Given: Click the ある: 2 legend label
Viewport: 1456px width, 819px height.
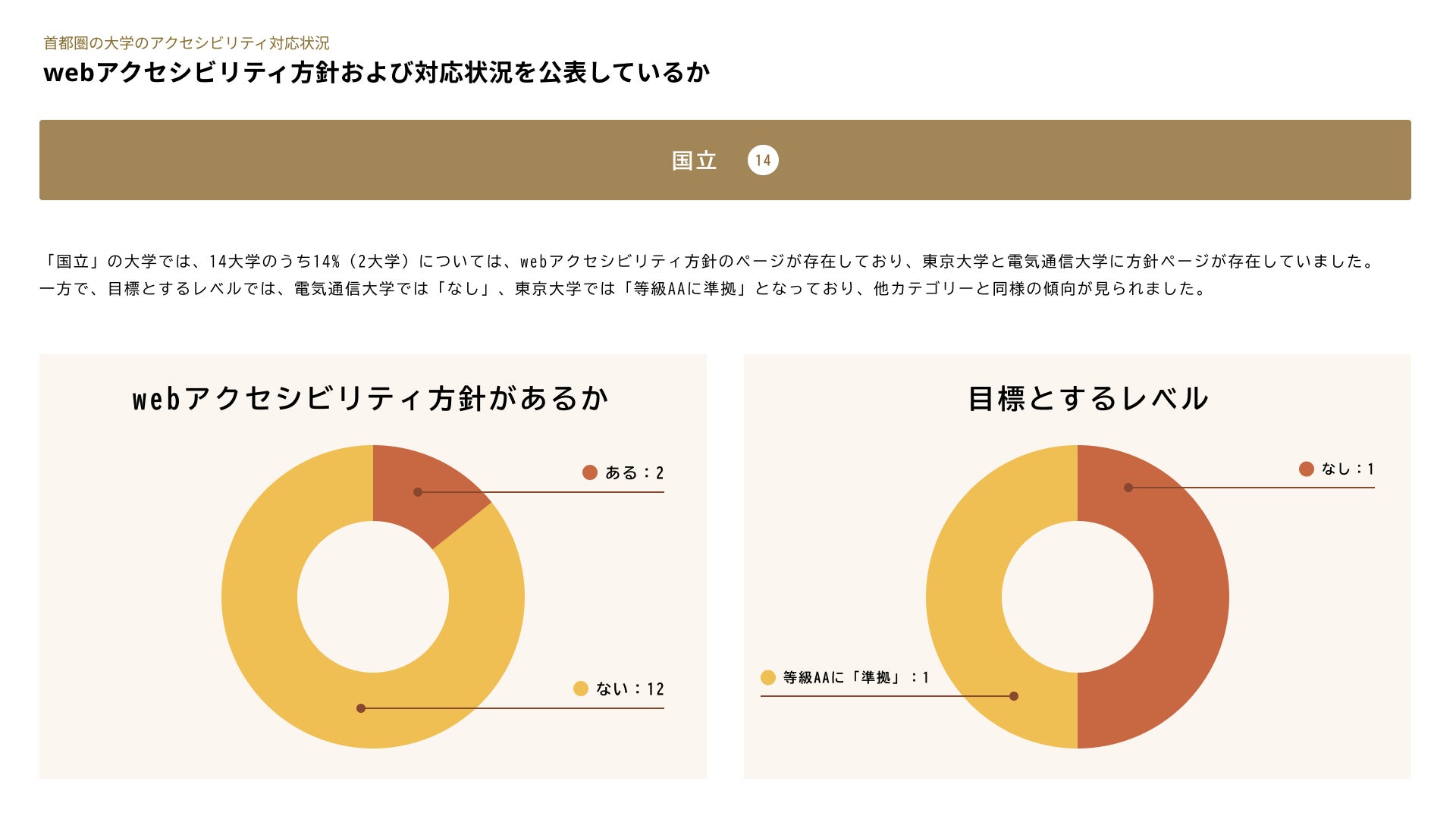Looking at the screenshot, I should click(635, 472).
